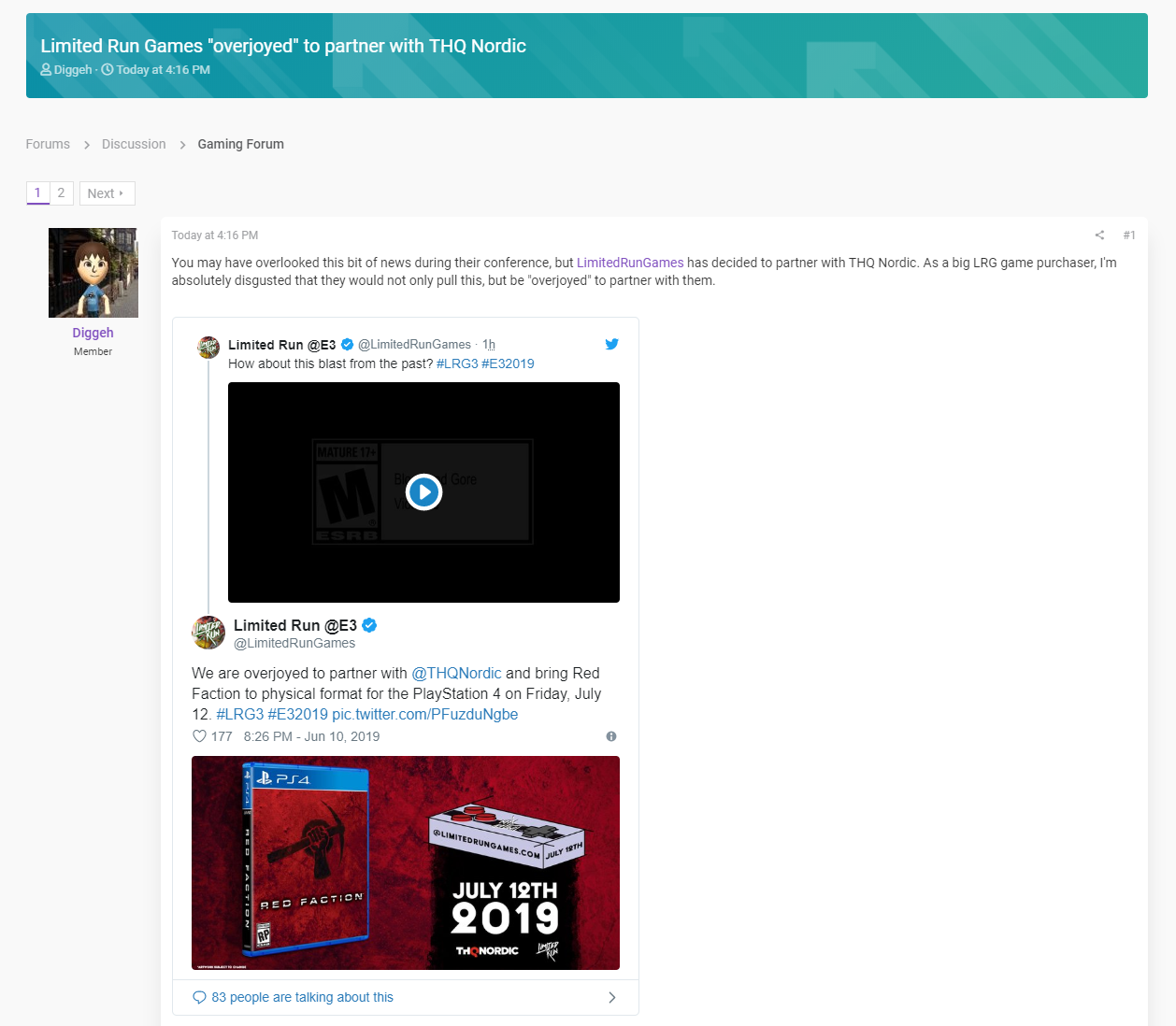Click the Today at 4:16 PM header timestamp

pos(163,70)
